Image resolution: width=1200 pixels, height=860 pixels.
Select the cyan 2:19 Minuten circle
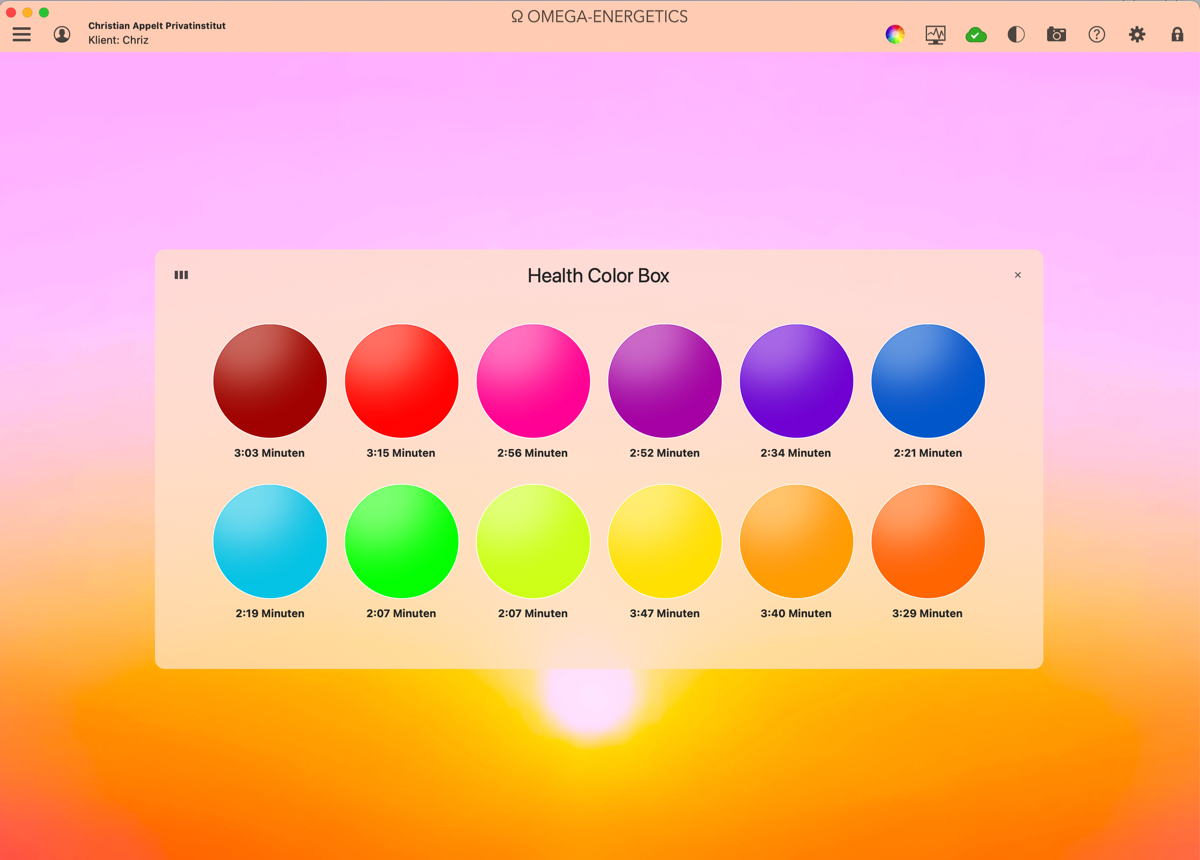[270, 541]
